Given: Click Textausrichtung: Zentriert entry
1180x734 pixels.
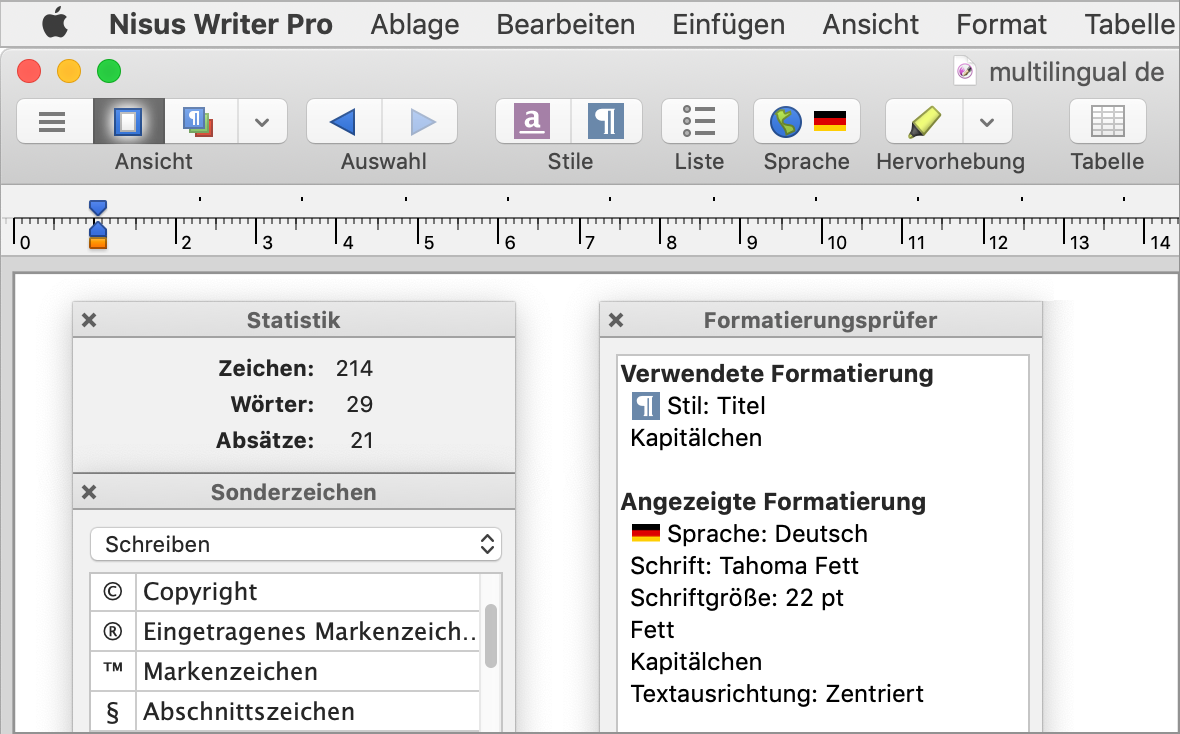Looking at the screenshot, I should 777,693.
